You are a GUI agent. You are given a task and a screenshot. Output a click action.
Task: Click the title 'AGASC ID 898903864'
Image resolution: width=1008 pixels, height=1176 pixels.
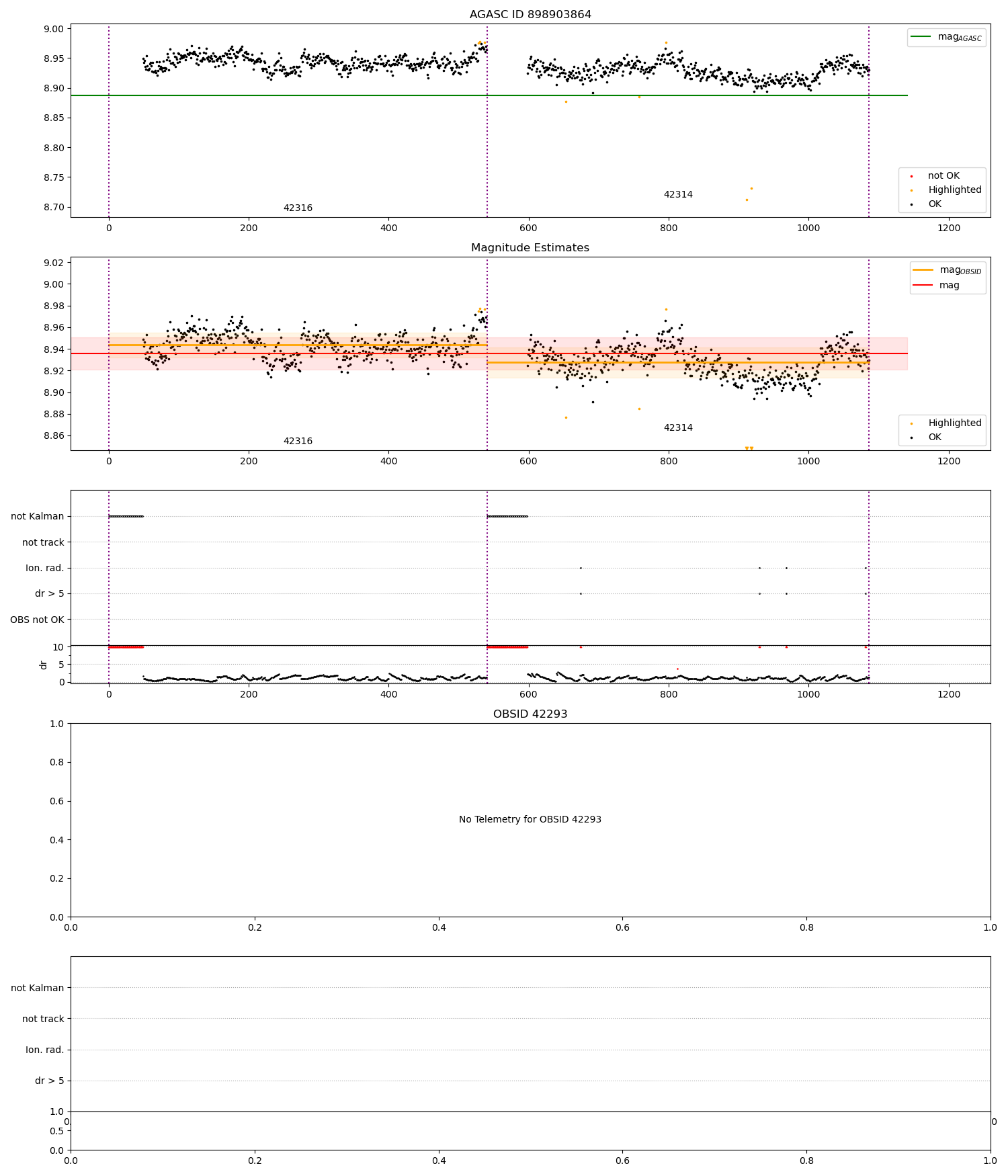(530, 15)
